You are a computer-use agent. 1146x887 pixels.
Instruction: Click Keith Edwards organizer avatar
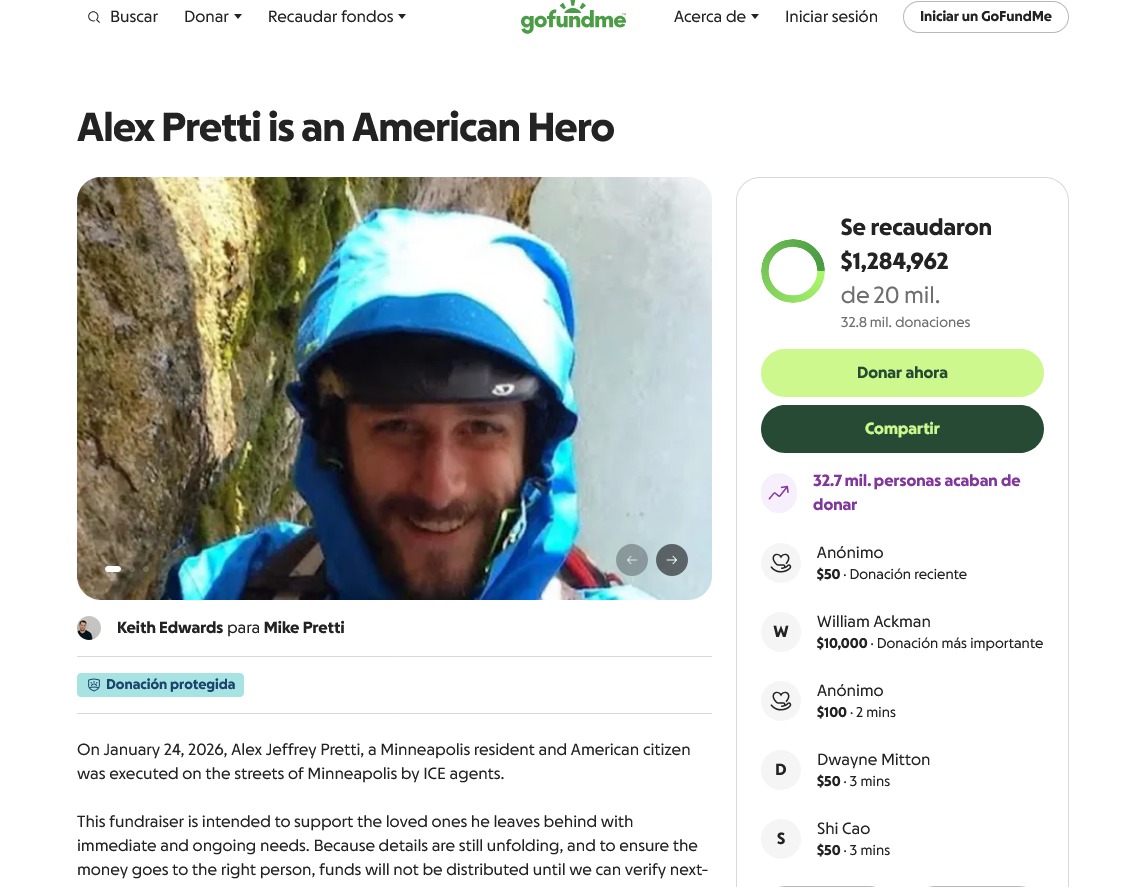tap(89, 628)
